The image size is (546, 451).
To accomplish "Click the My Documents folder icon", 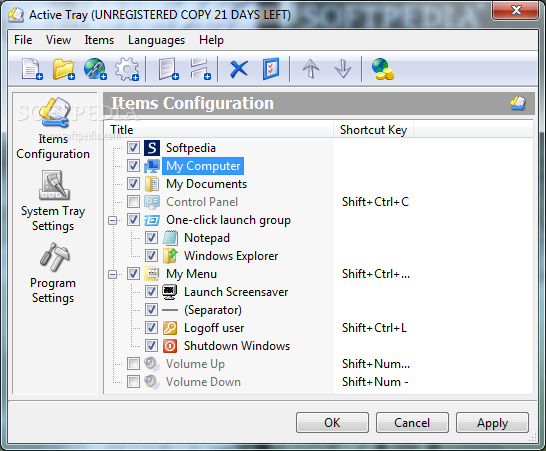I will (152, 184).
